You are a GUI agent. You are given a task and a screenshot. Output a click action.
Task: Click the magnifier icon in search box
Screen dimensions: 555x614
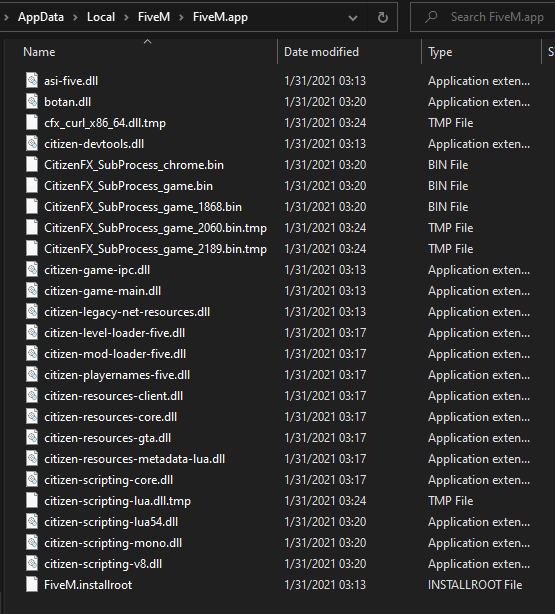click(431, 17)
